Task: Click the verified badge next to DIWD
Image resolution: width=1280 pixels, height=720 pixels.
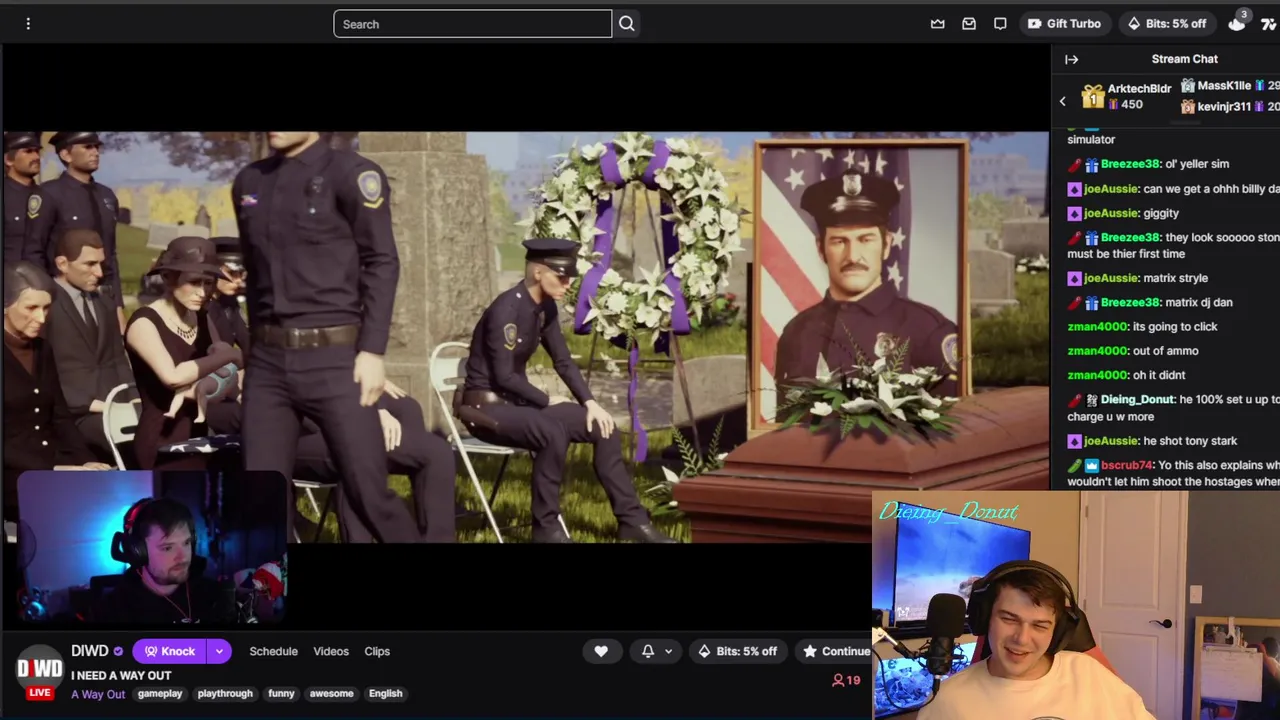Action: tap(118, 652)
